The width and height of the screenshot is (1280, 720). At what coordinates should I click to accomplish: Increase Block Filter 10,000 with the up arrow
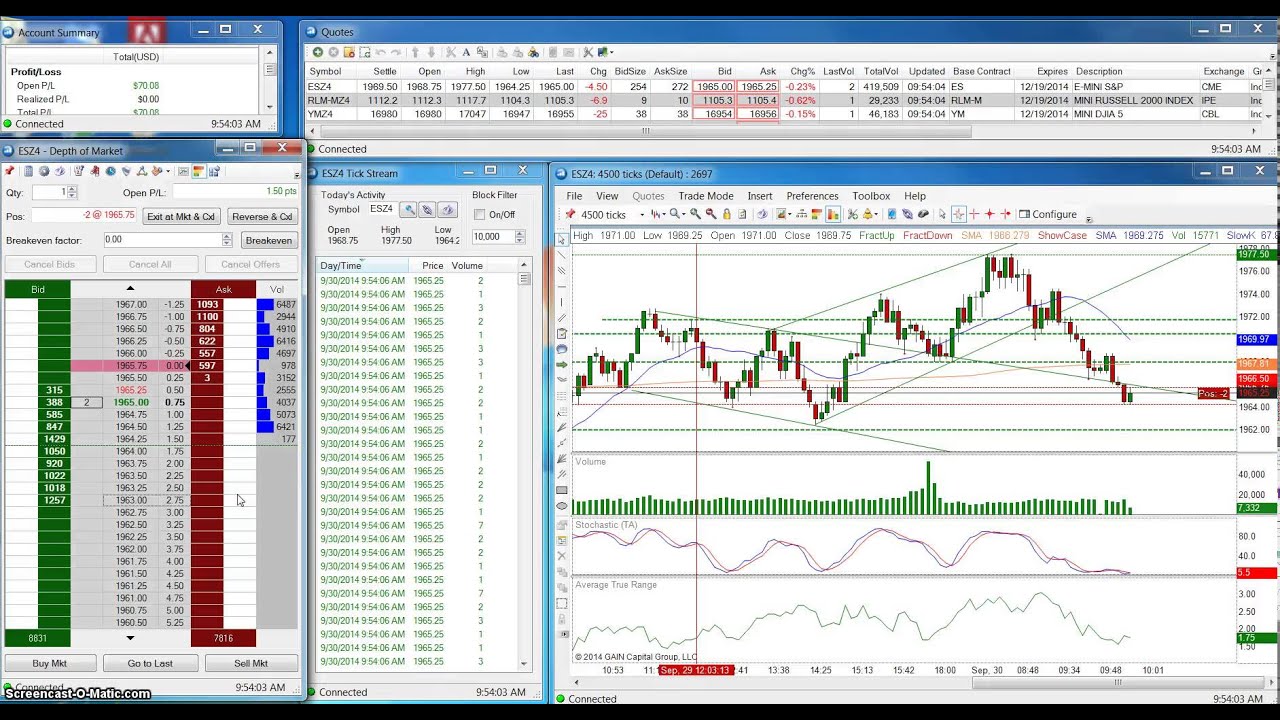coord(520,233)
